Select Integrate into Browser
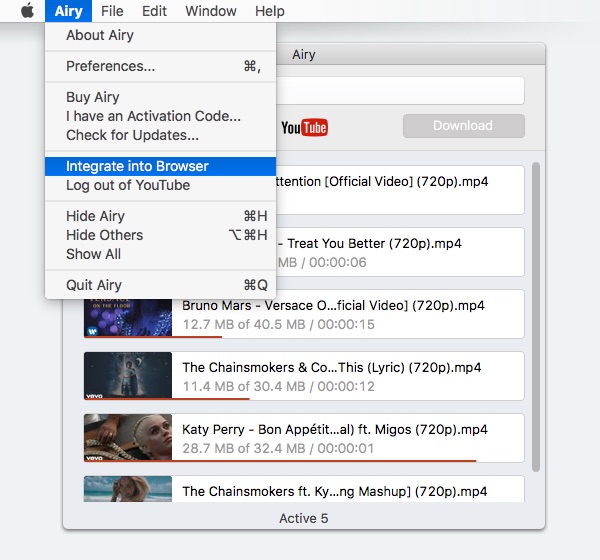Screen dimensions: 600x560 [160, 166]
